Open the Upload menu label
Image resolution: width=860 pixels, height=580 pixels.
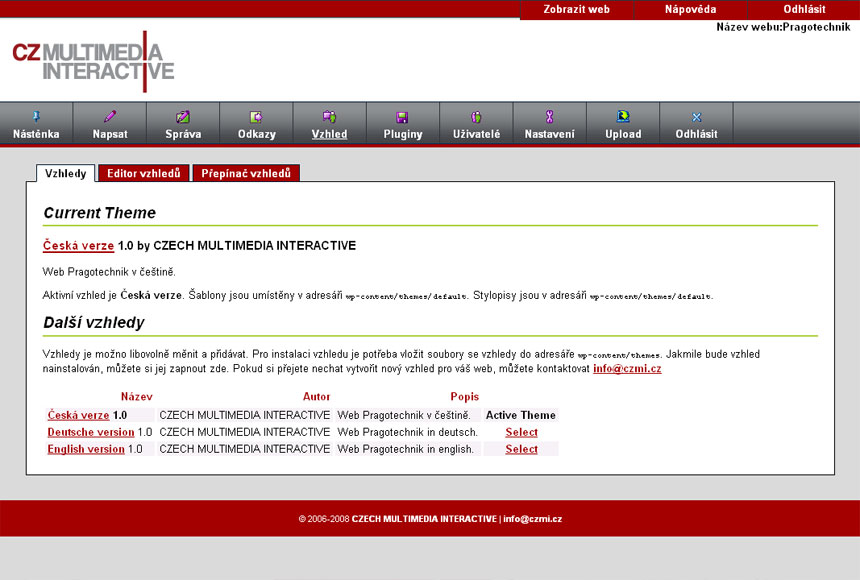(x=623, y=134)
